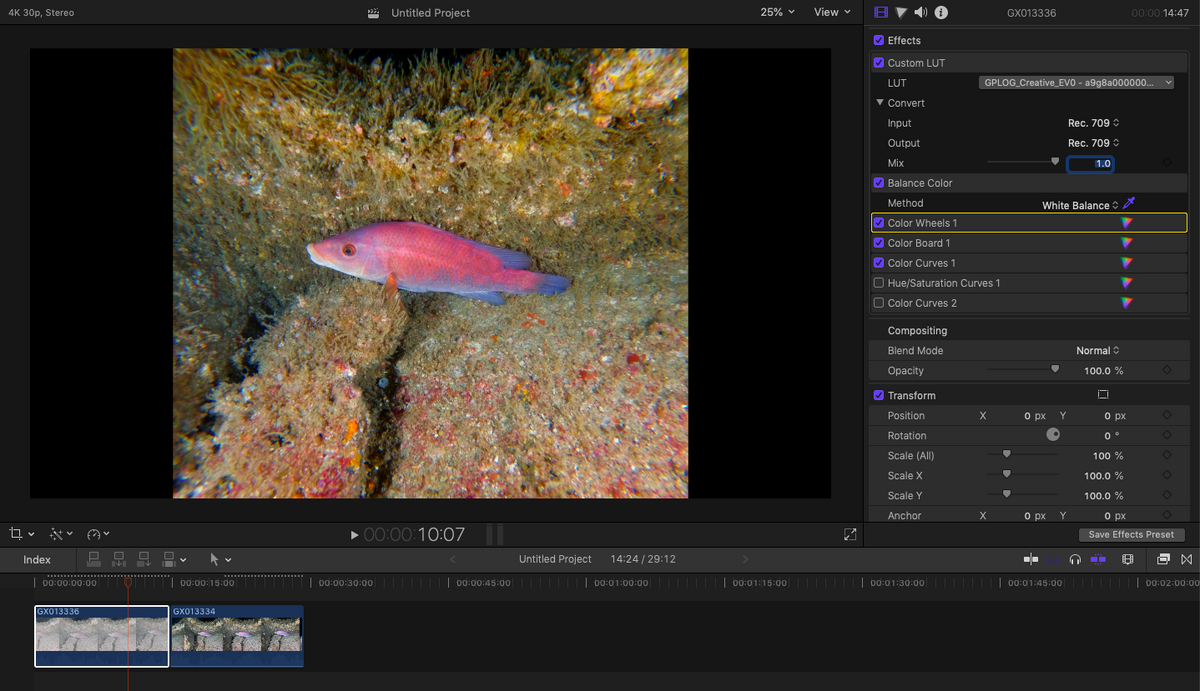Screen dimensions: 1200x691
Task: Enable Hue/Saturation Curves 1
Action: (878, 283)
